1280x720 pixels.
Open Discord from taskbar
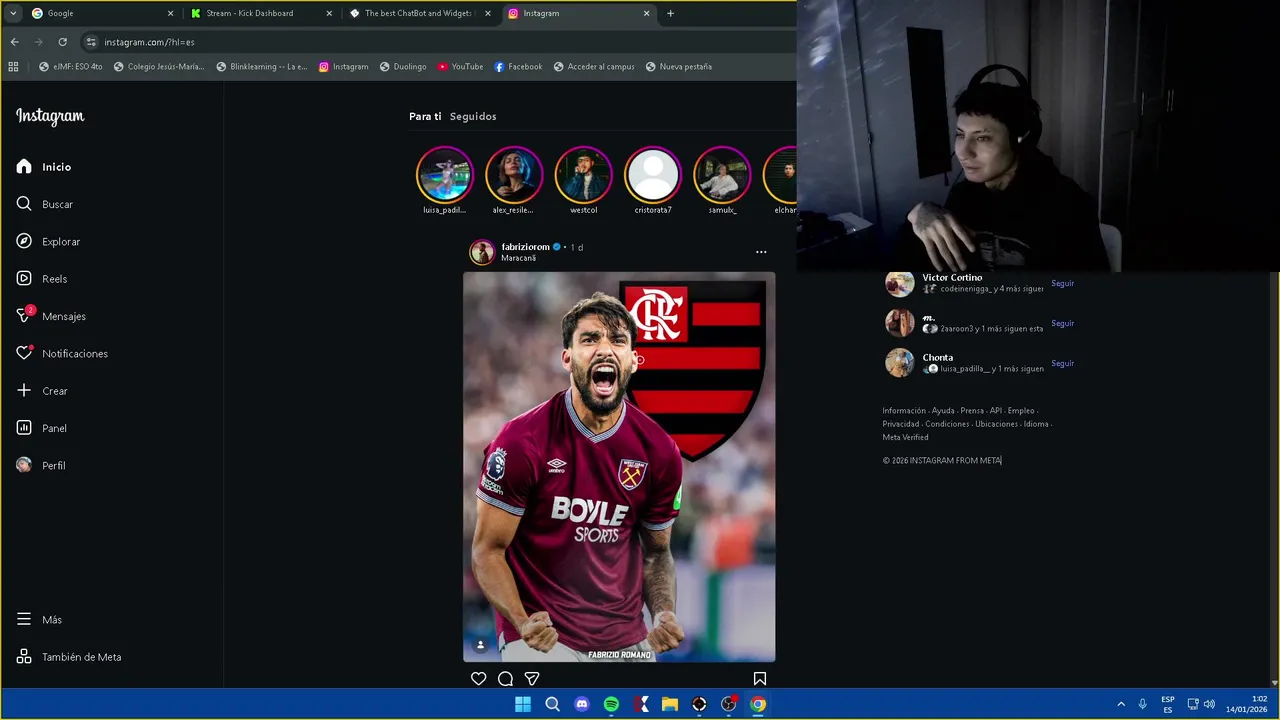tap(582, 705)
